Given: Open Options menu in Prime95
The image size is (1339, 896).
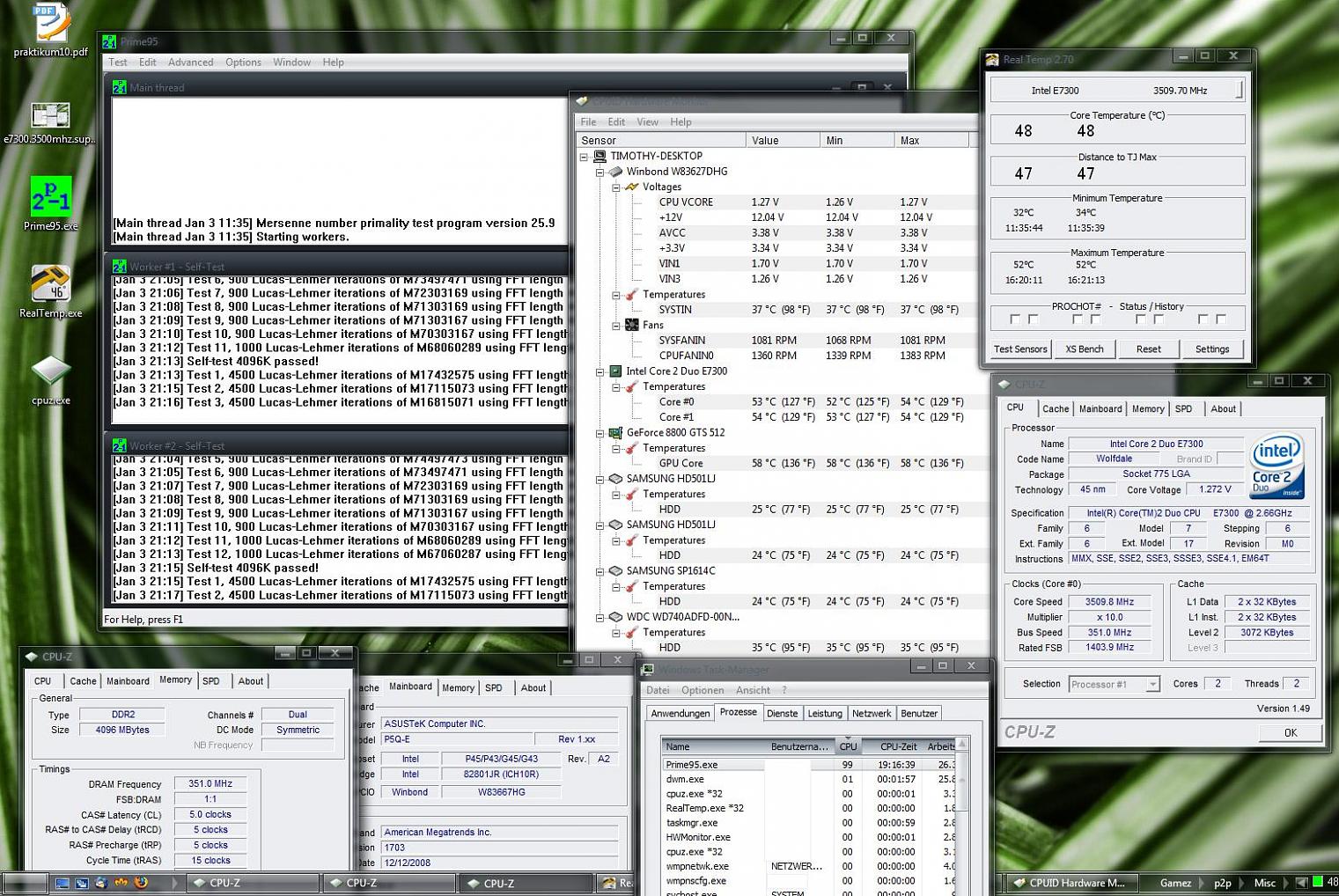Looking at the screenshot, I should (243, 62).
